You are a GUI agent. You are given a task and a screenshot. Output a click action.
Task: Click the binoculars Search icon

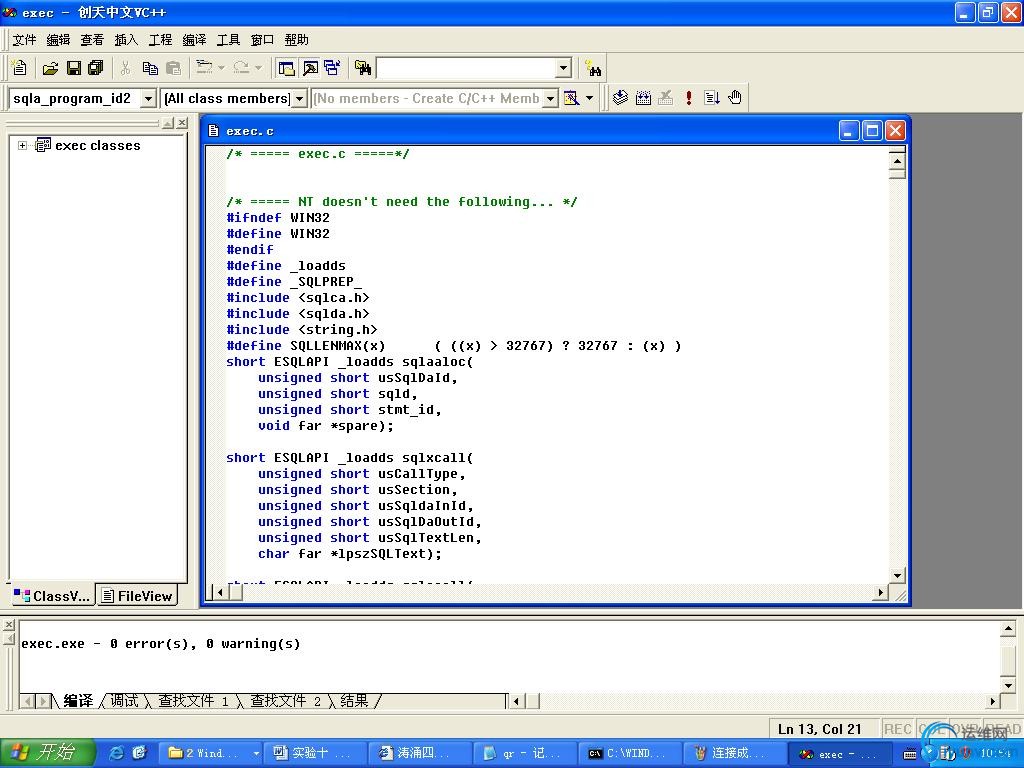click(593, 68)
